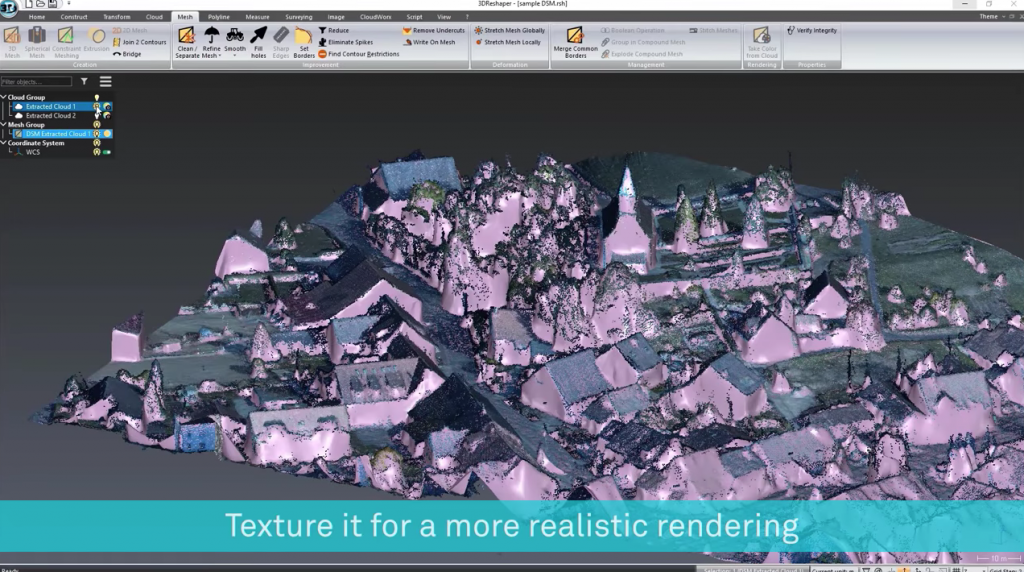Click the Constraint Meshing tool
Image resolution: width=1024 pixels, height=572 pixels.
click(x=66, y=42)
